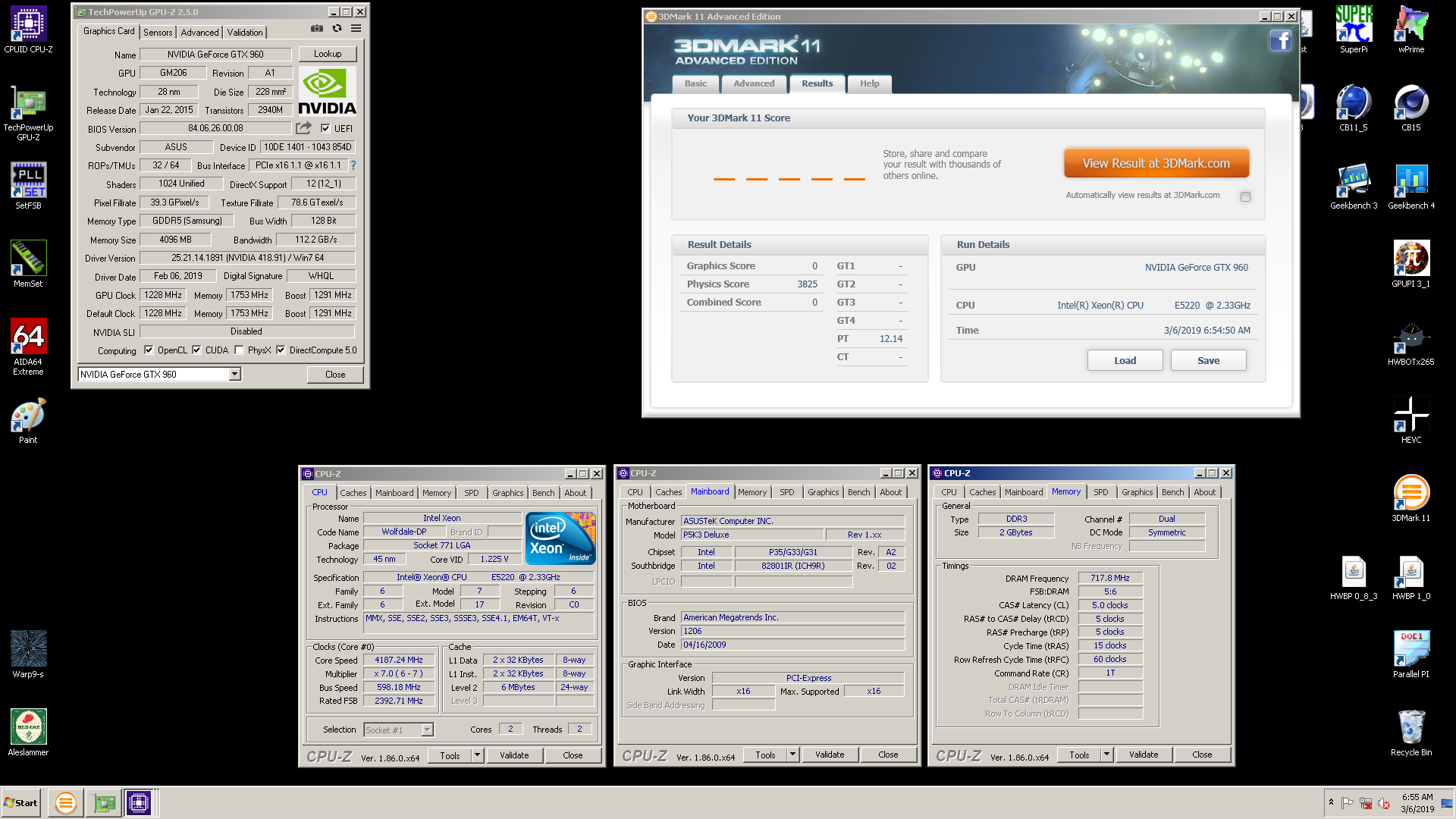Launch the wPrime desktop shortcut

click(x=1411, y=30)
